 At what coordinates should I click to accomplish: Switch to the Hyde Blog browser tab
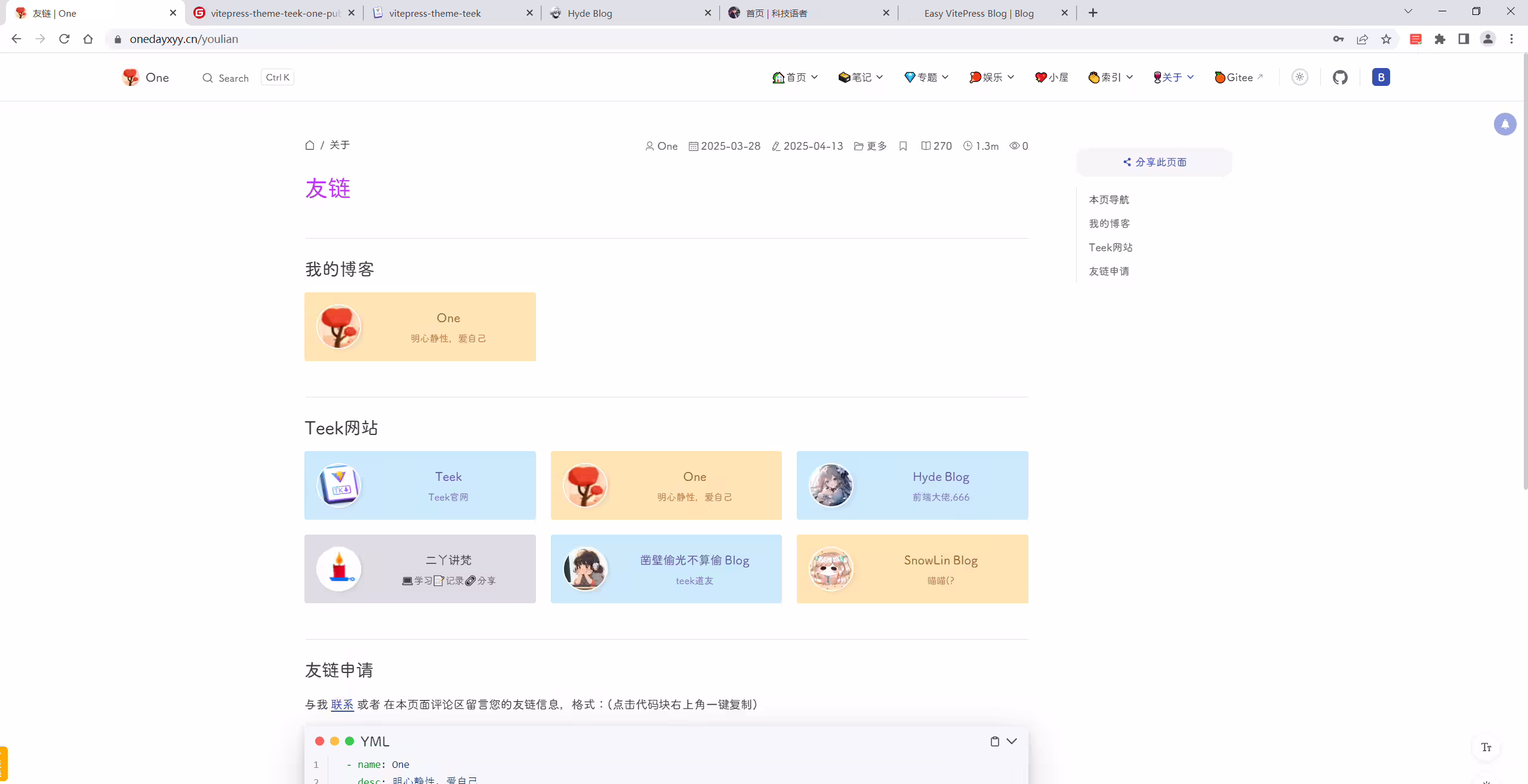point(630,13)
